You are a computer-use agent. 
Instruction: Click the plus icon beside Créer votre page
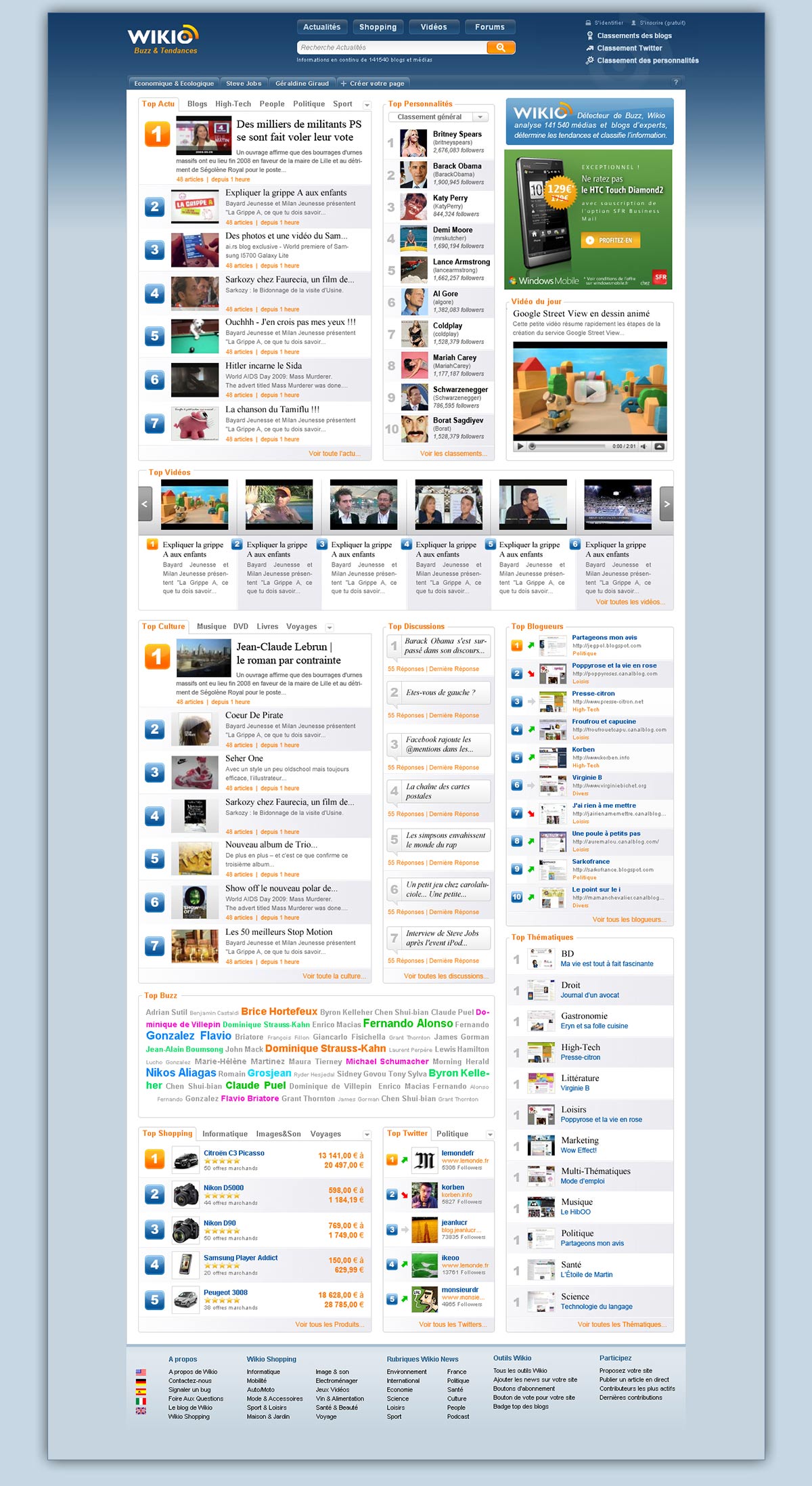click(x=344, y=83)
